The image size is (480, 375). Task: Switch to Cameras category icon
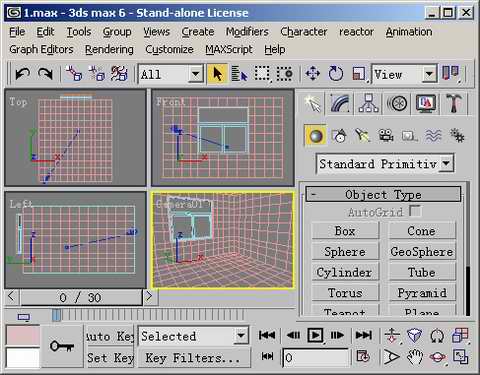(385, 136)
